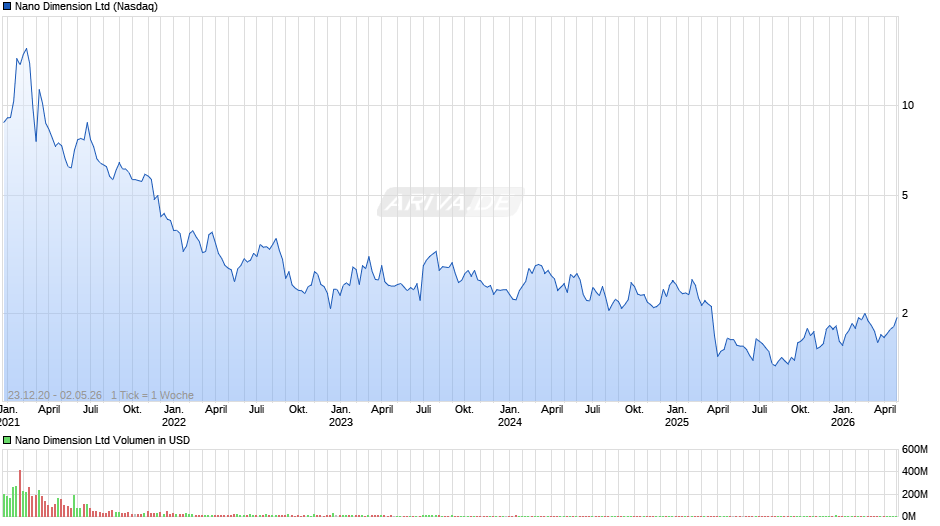Click the volume axis label 200M

[x=914, y=494]
